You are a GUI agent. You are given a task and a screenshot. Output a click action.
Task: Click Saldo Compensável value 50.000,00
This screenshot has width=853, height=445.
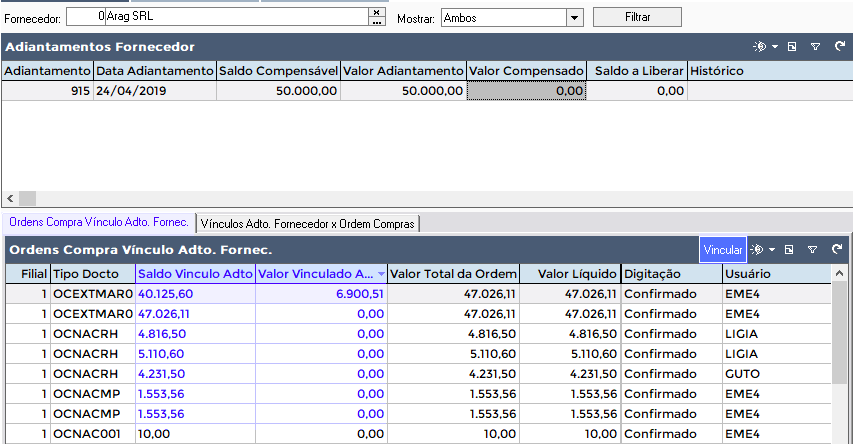[x=279, y=91]
